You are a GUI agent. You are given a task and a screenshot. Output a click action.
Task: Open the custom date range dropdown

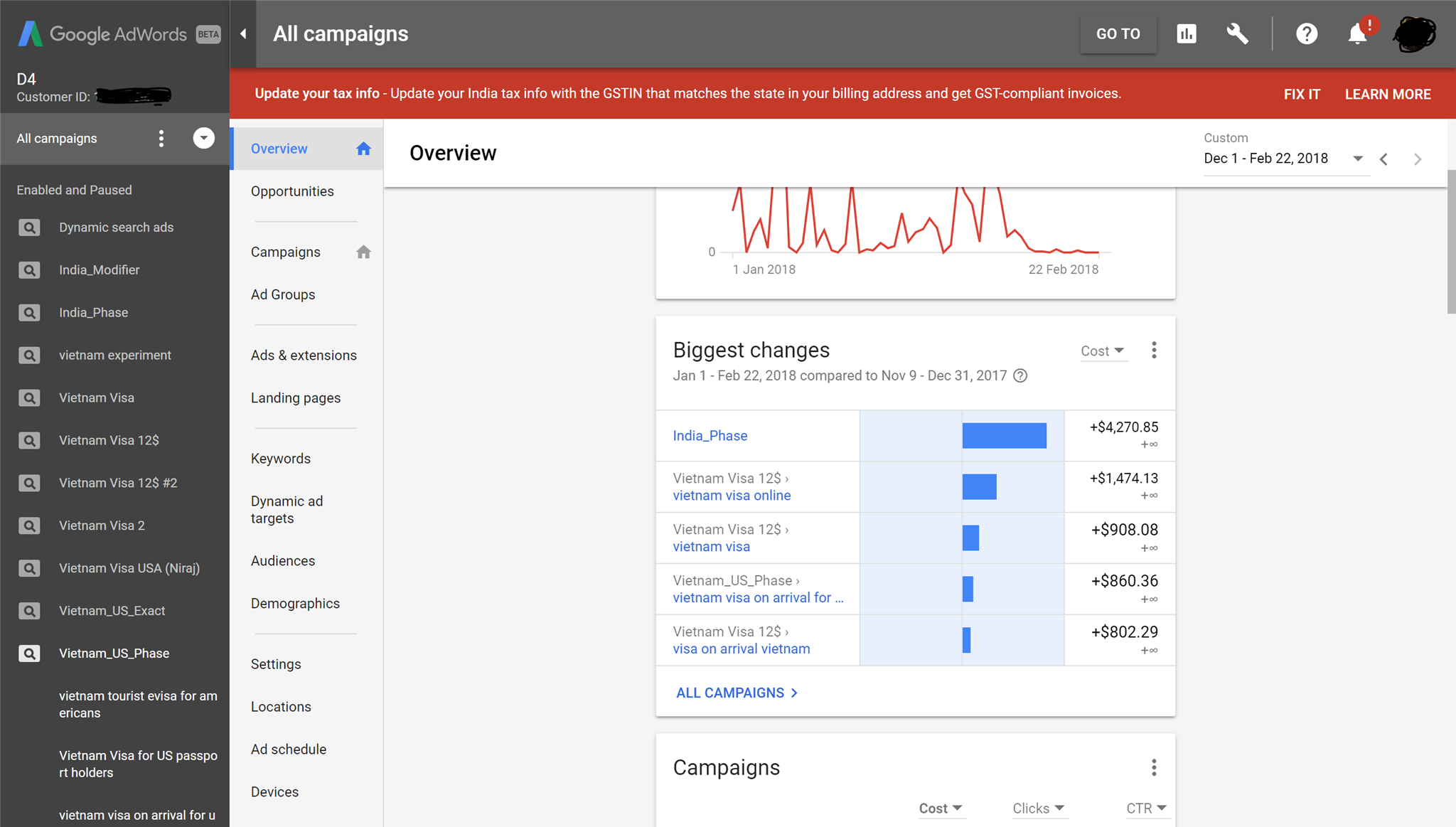[1357, 159]
